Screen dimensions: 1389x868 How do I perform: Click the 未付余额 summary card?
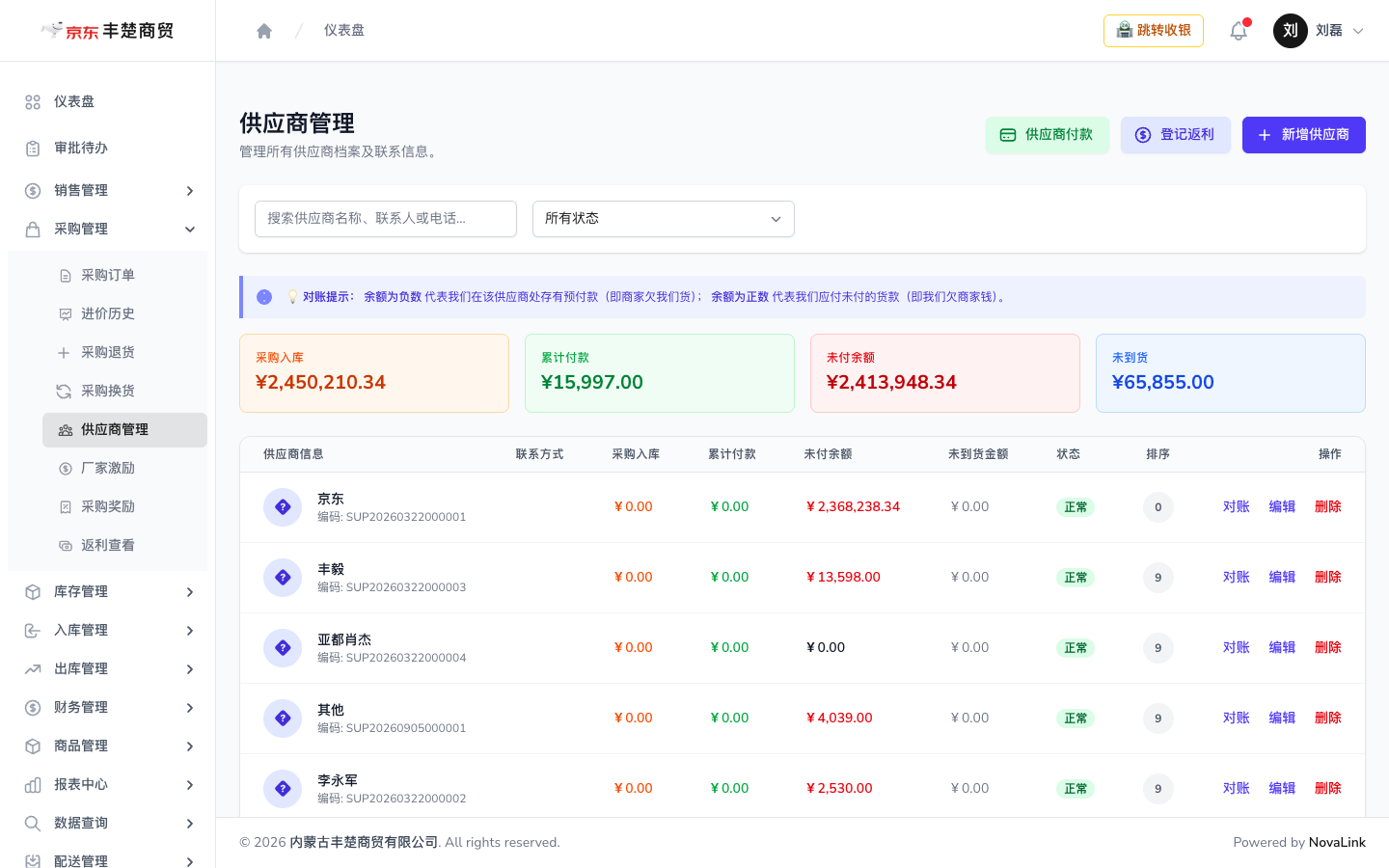(945, 373)
